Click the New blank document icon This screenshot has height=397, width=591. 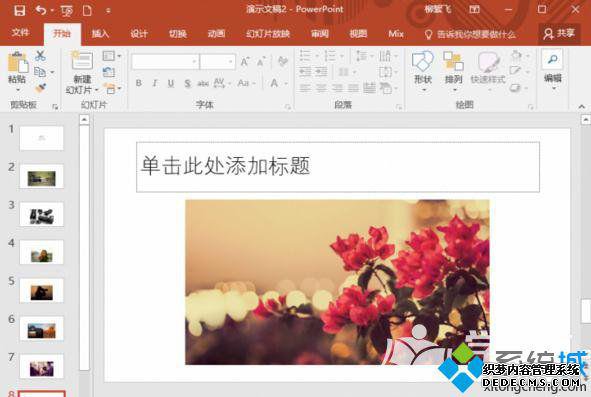(x=87, y=11)
